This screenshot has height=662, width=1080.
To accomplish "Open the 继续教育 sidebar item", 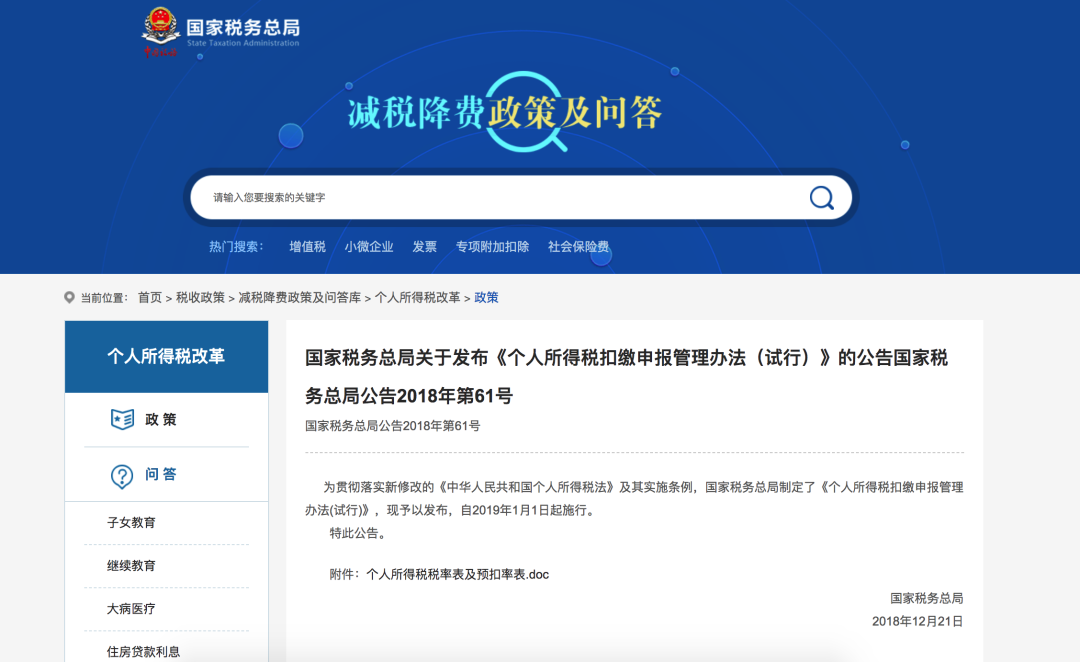I will click(131, 563).
